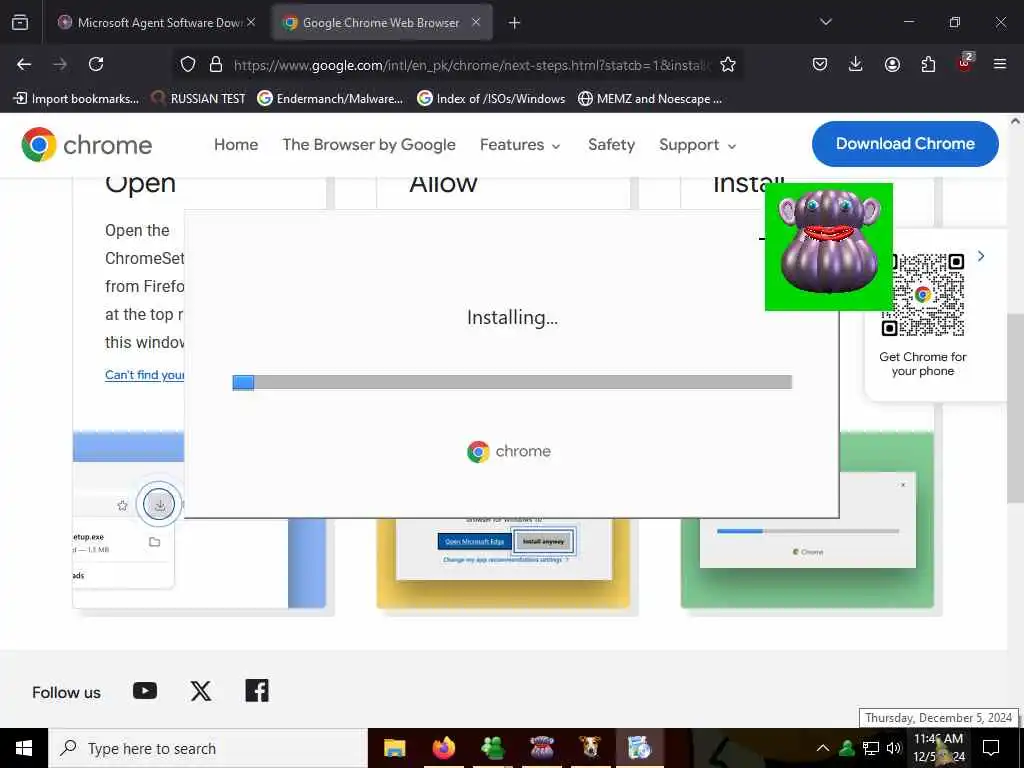Click the Type here to search box

208,748
